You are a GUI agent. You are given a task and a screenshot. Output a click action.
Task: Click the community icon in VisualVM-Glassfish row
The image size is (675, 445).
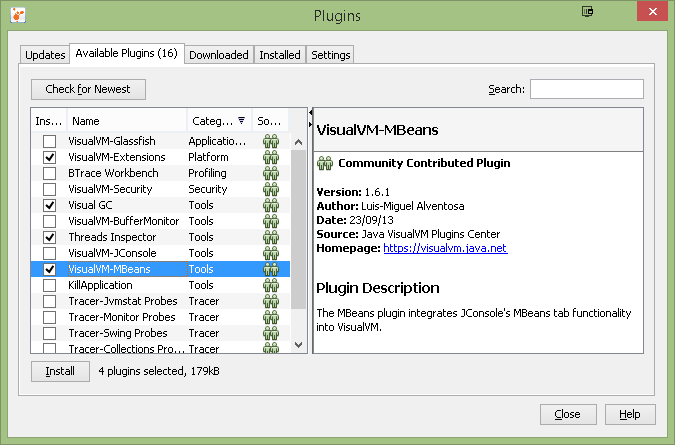(x=271, y=141)
